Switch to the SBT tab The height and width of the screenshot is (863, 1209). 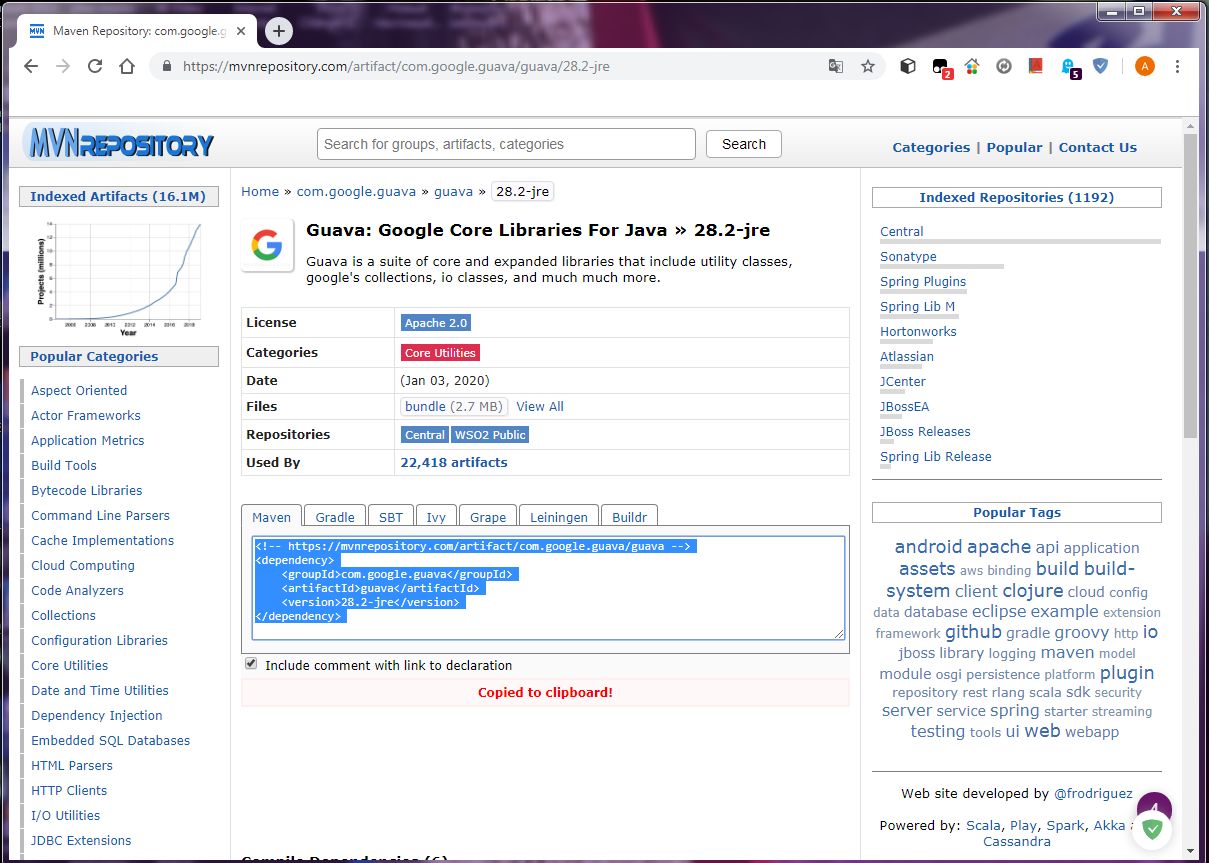tap(391, 517)
